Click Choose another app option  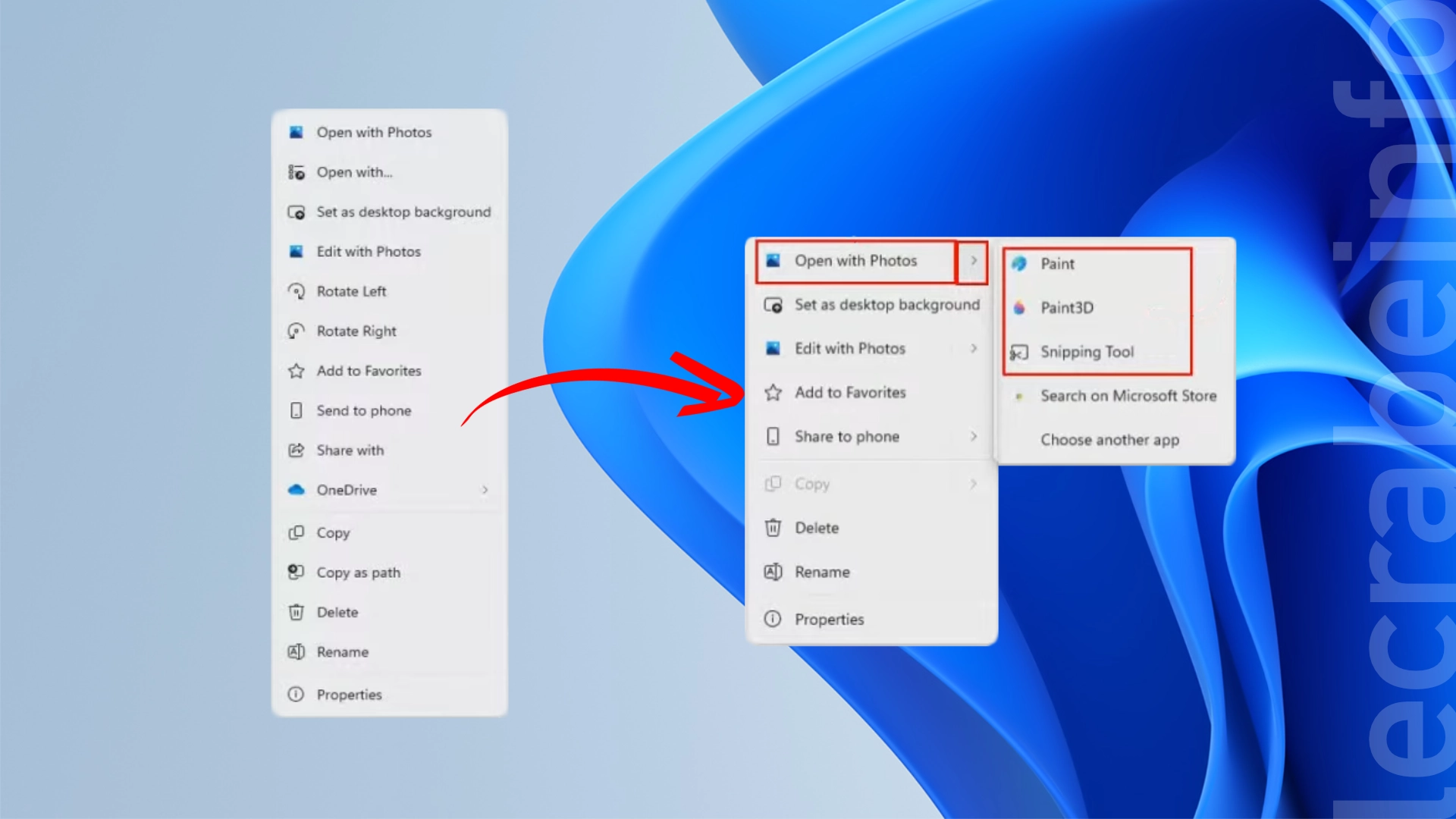click(1109, 440)
